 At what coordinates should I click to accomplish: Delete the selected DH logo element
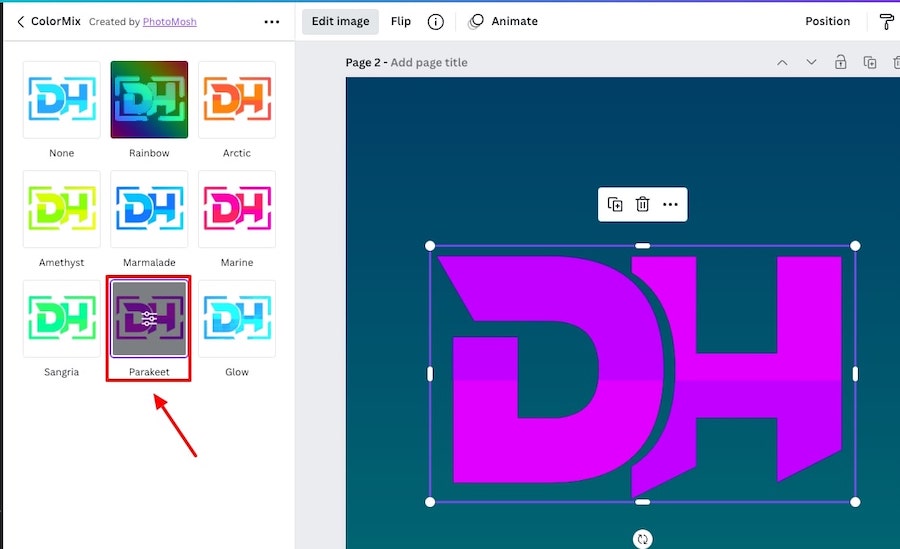coord(643,204)
